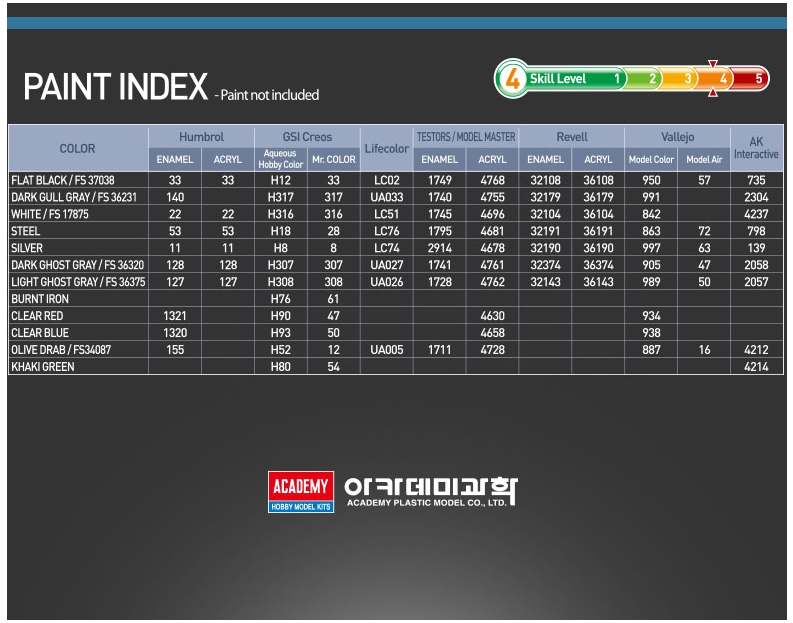Viewport: 793px width, 623px height.
Task: Click the Mr. COLOR sub-header
Action: [333, 160]
